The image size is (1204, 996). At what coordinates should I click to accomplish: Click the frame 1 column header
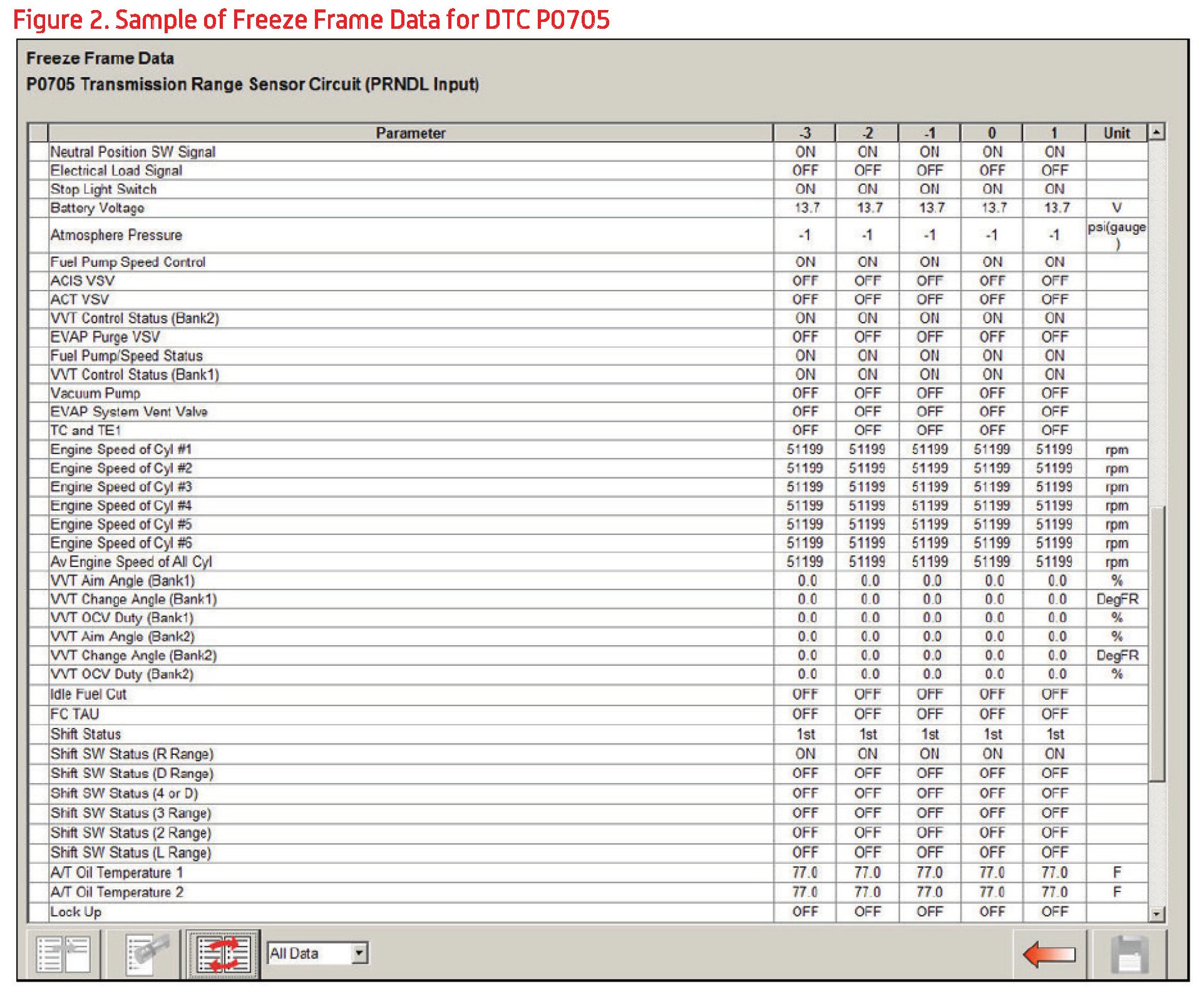coord(1054,133)
